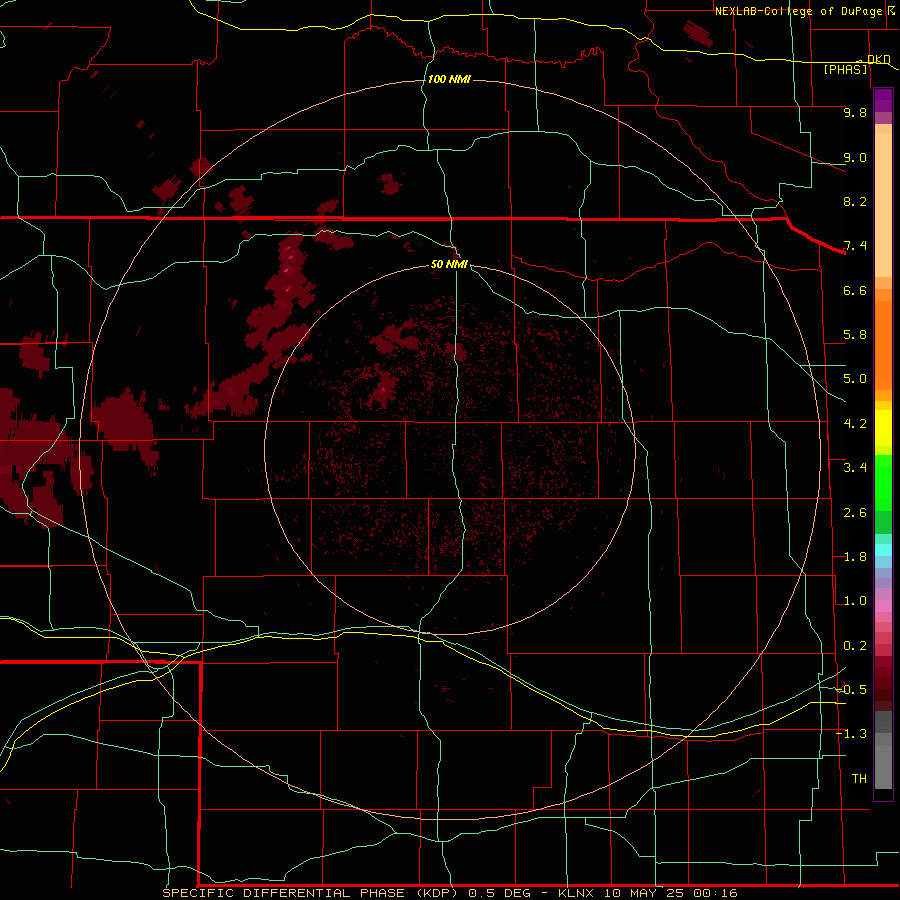Click the 100 NMI range ring label
The width and height of the screenshot is (900, 900).
[x=449, y=79]
